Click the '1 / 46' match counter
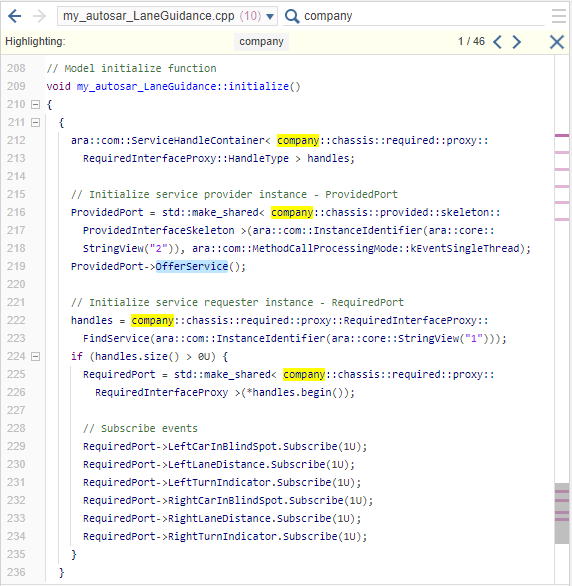 [x=471, y=41]
